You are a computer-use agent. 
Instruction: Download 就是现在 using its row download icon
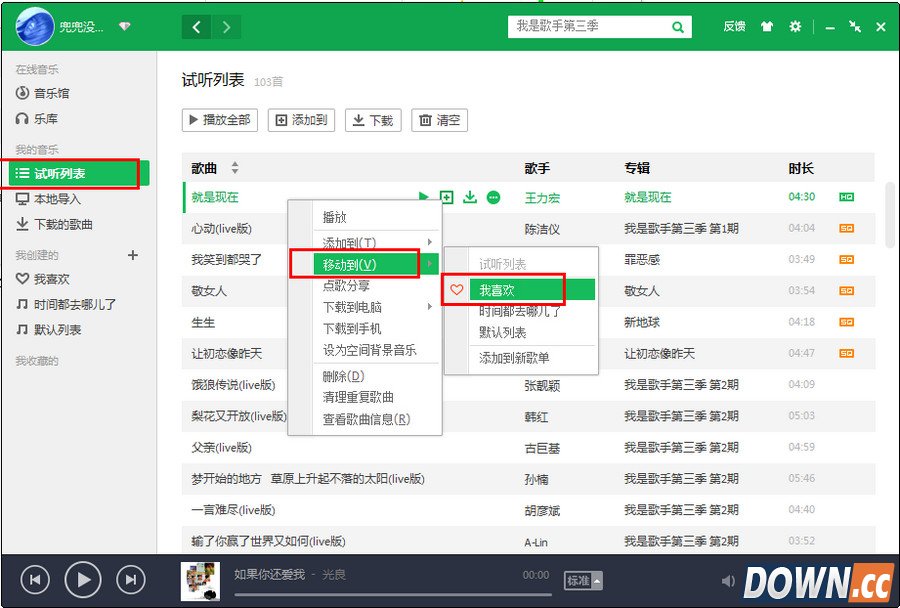tap(470, 198)
